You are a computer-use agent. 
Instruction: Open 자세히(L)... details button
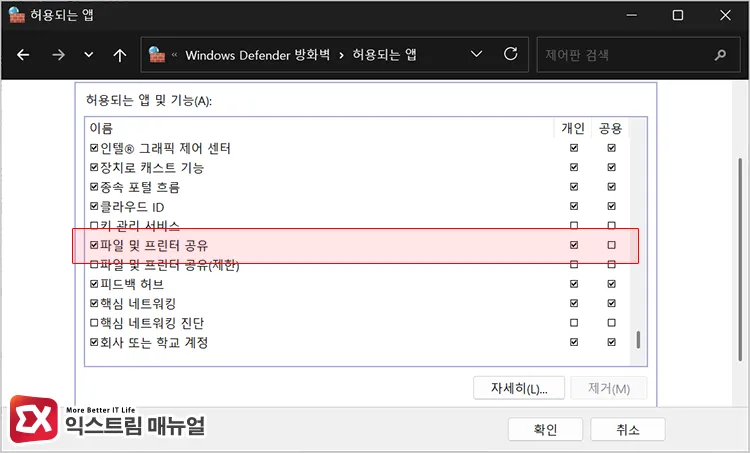coord(519,388)
